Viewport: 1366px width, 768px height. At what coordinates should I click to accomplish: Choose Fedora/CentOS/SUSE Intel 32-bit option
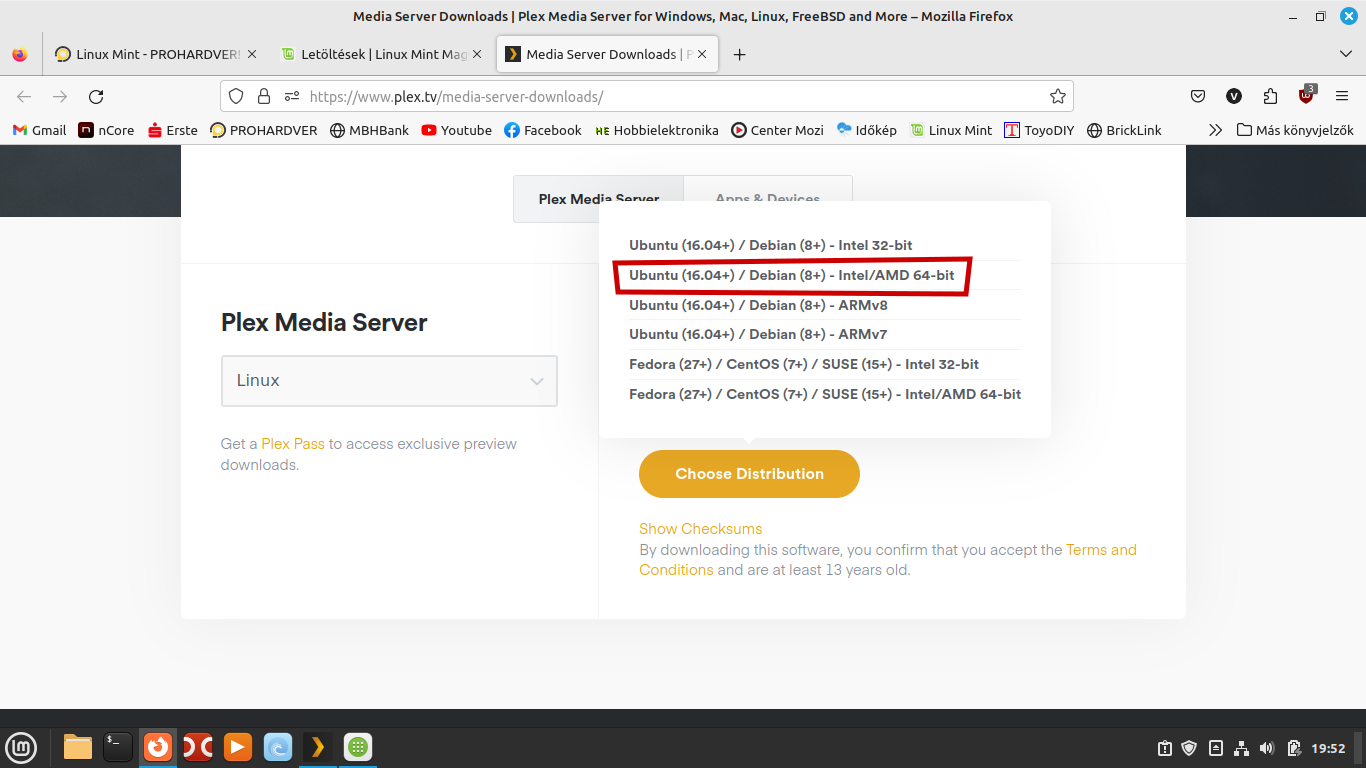(x=804, y=364)
